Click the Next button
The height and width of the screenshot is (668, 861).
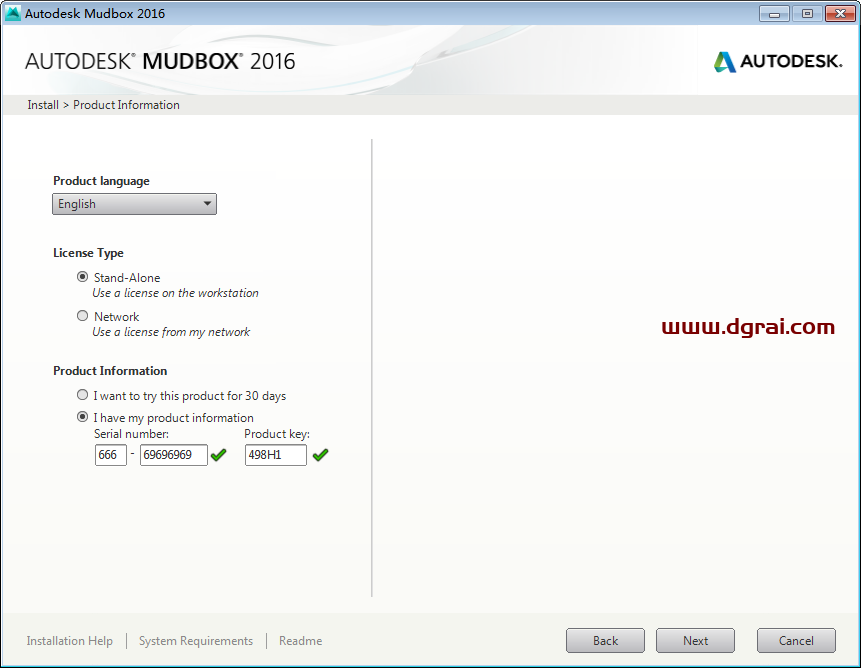pos(695,640)
